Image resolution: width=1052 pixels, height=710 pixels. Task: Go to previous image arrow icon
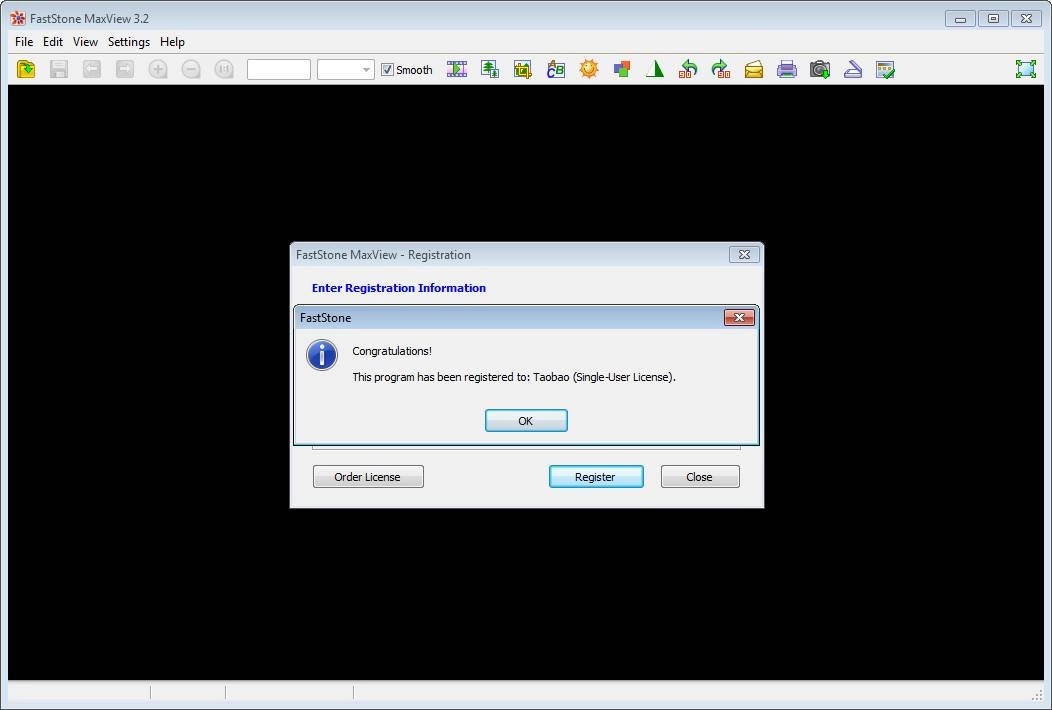click(92, 69)
